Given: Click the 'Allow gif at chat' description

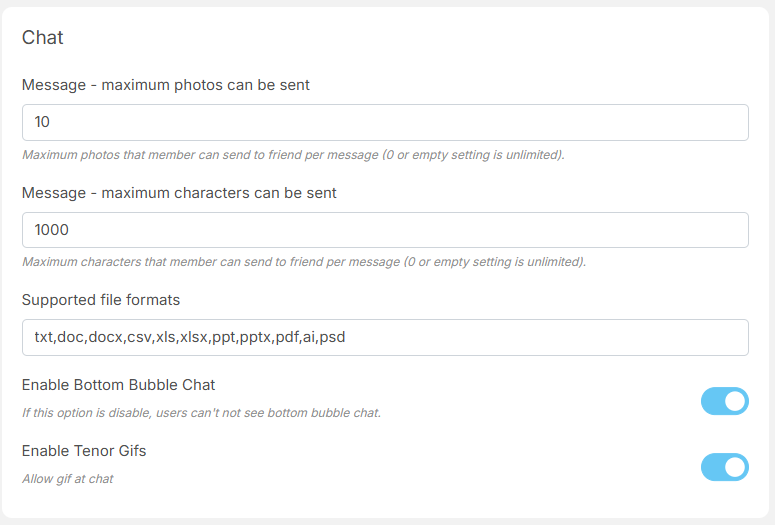Looking at the screenshot, I should click(68, 479).
